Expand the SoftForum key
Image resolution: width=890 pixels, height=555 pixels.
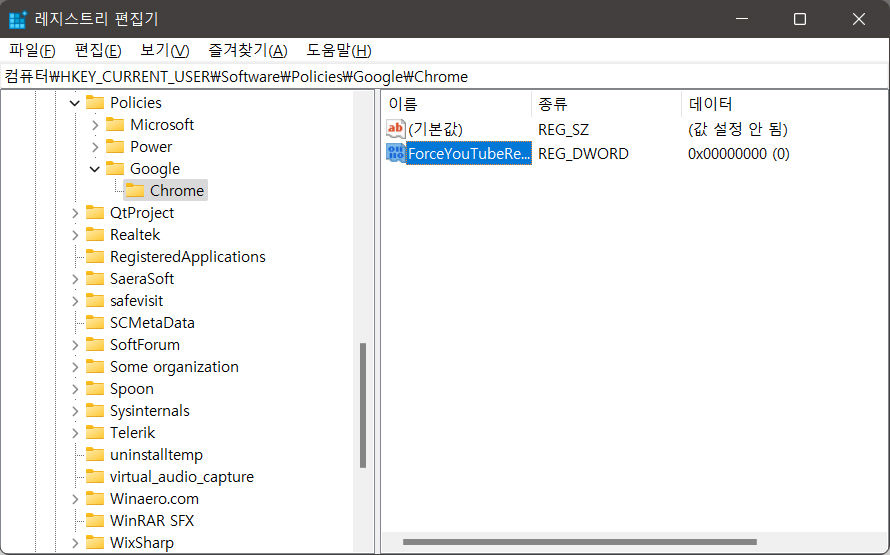[x=75, y=345]
